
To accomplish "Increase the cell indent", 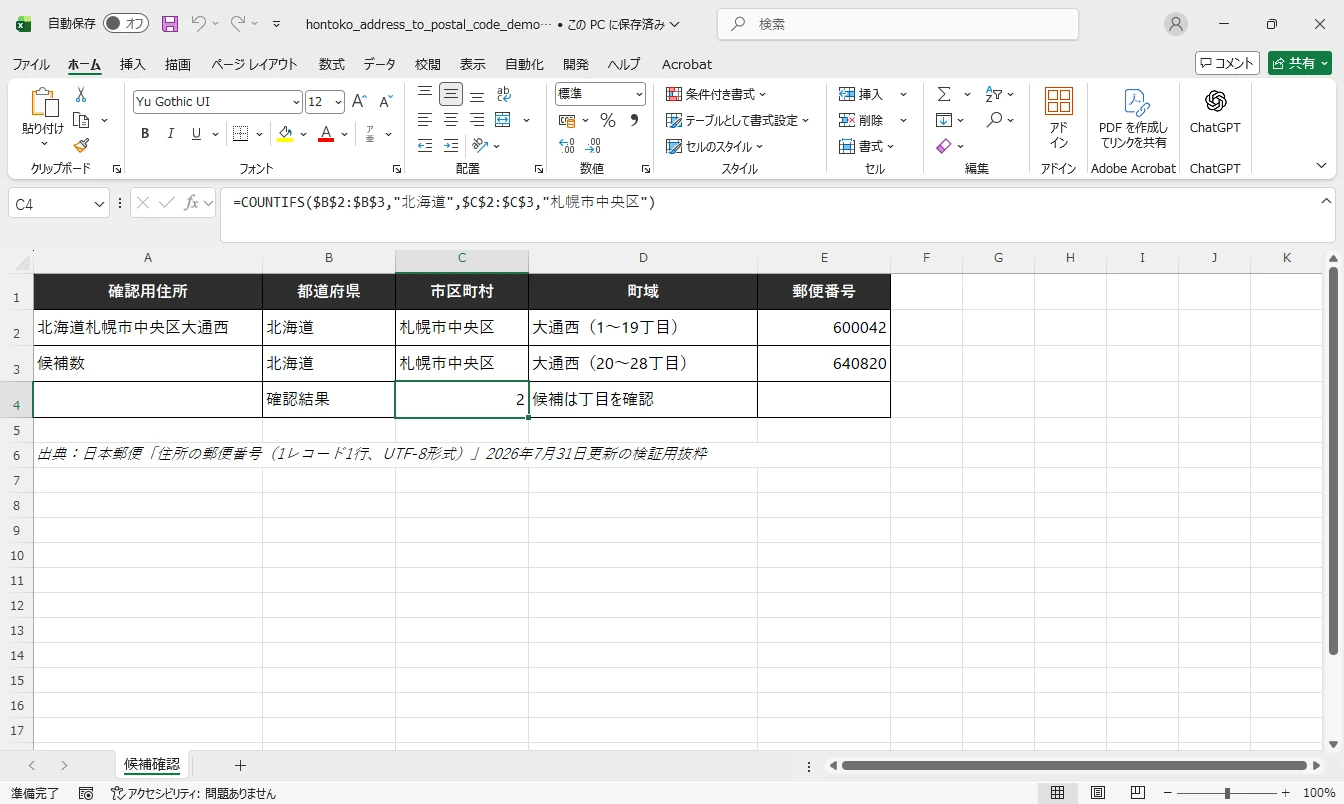I will (451, 146).
